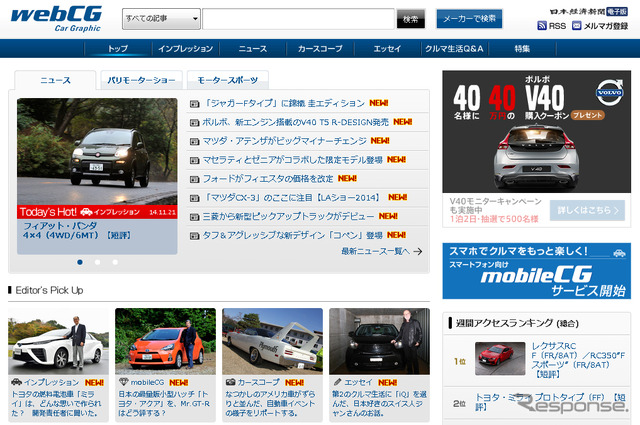Click the black iQ car thumbnail
Screen dimensions: 640x425
[x=380, y=341]
